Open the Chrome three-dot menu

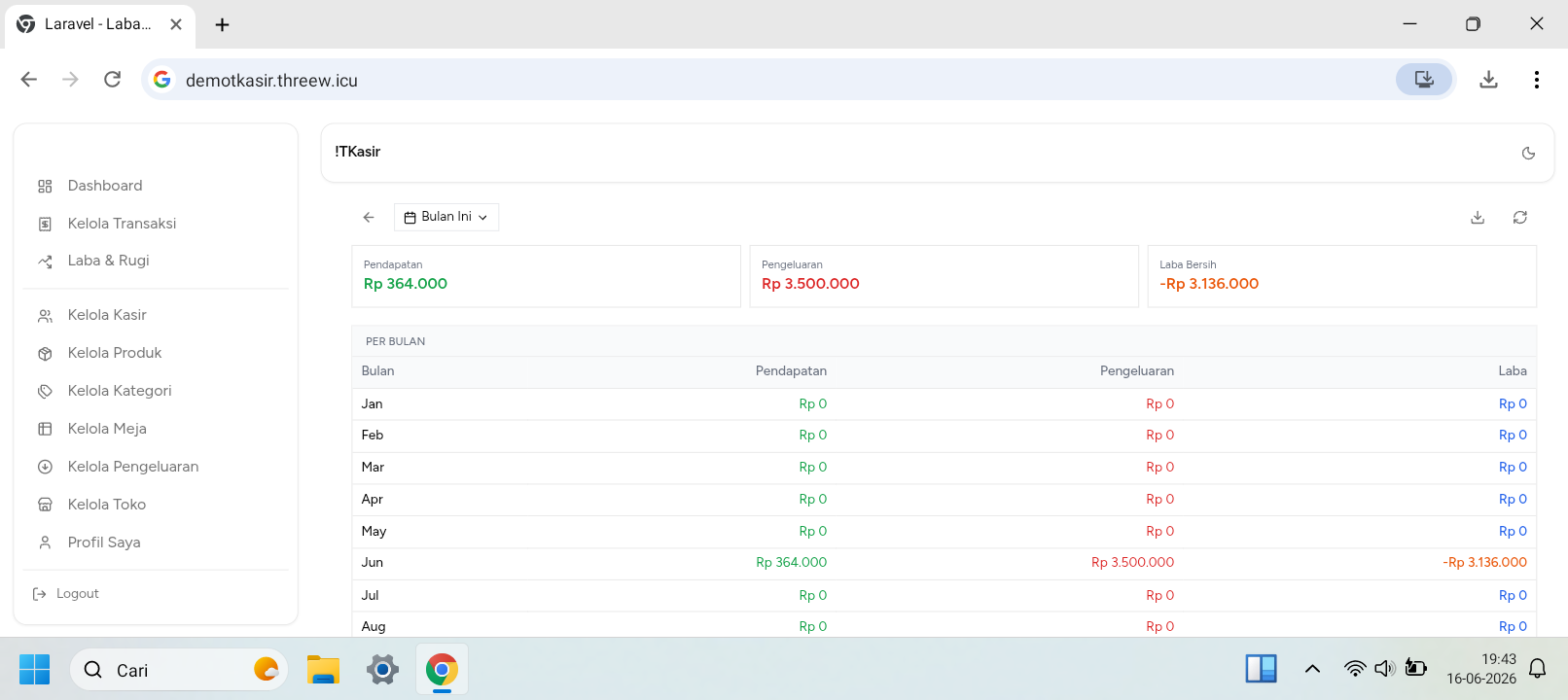(1536, 80)
